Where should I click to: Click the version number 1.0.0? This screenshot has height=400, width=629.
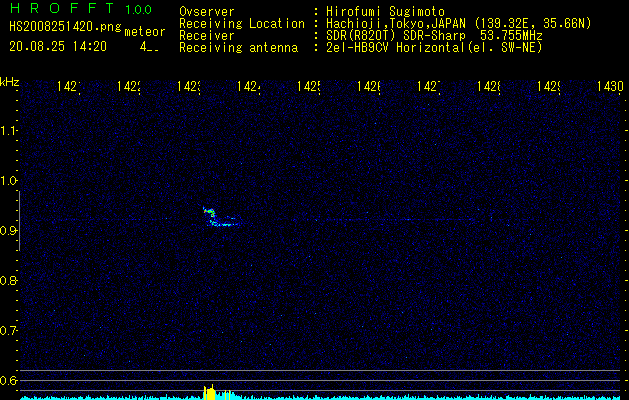(x=138, y=10)
